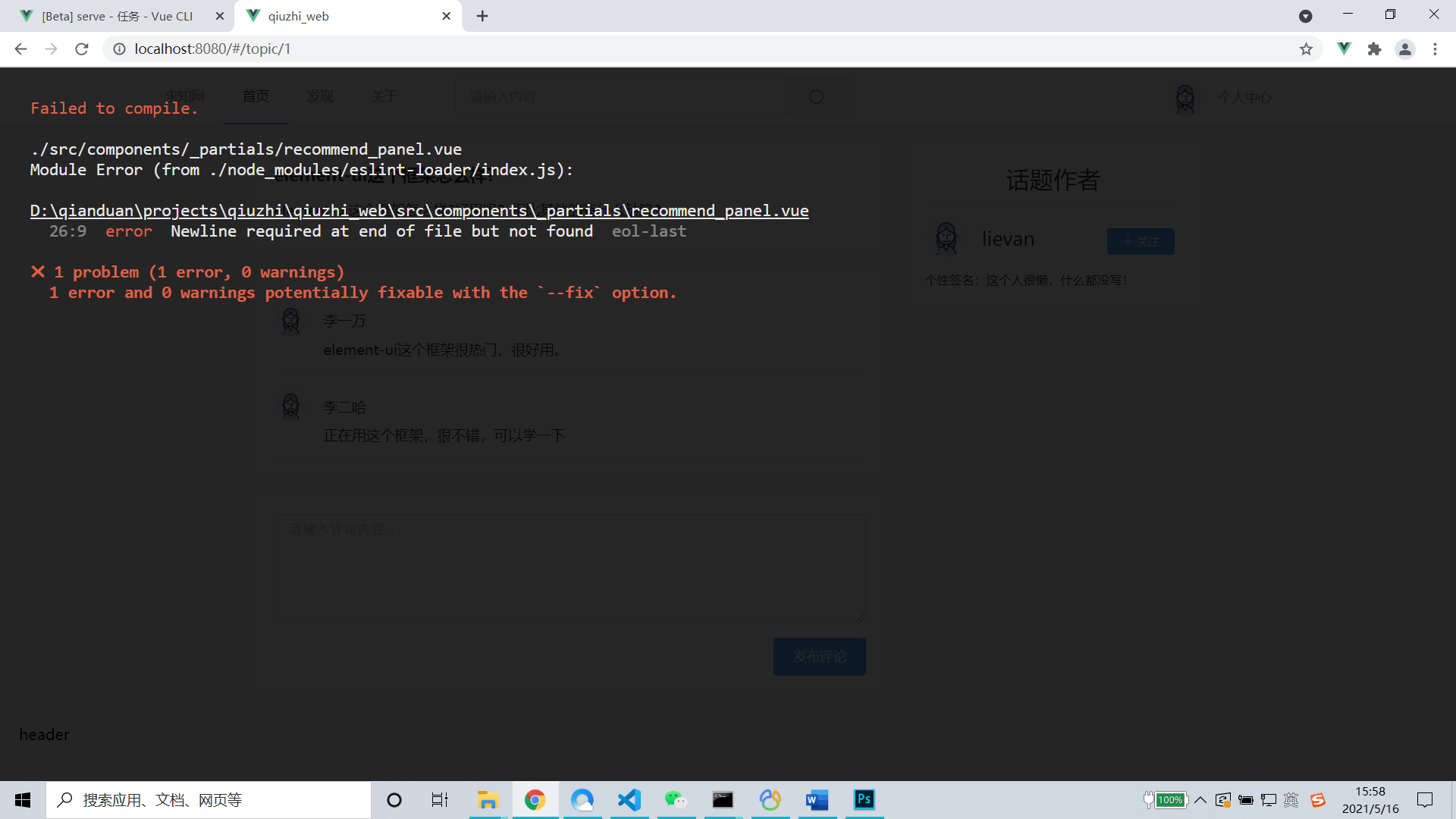The width and height of the screenshot is (1456, 819).
Task: Switch to the Vue CLI serve tab
Action: 118,16
